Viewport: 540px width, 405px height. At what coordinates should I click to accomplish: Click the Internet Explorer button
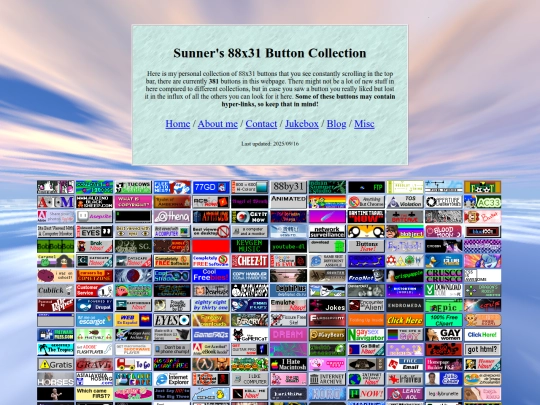[172, 379]
